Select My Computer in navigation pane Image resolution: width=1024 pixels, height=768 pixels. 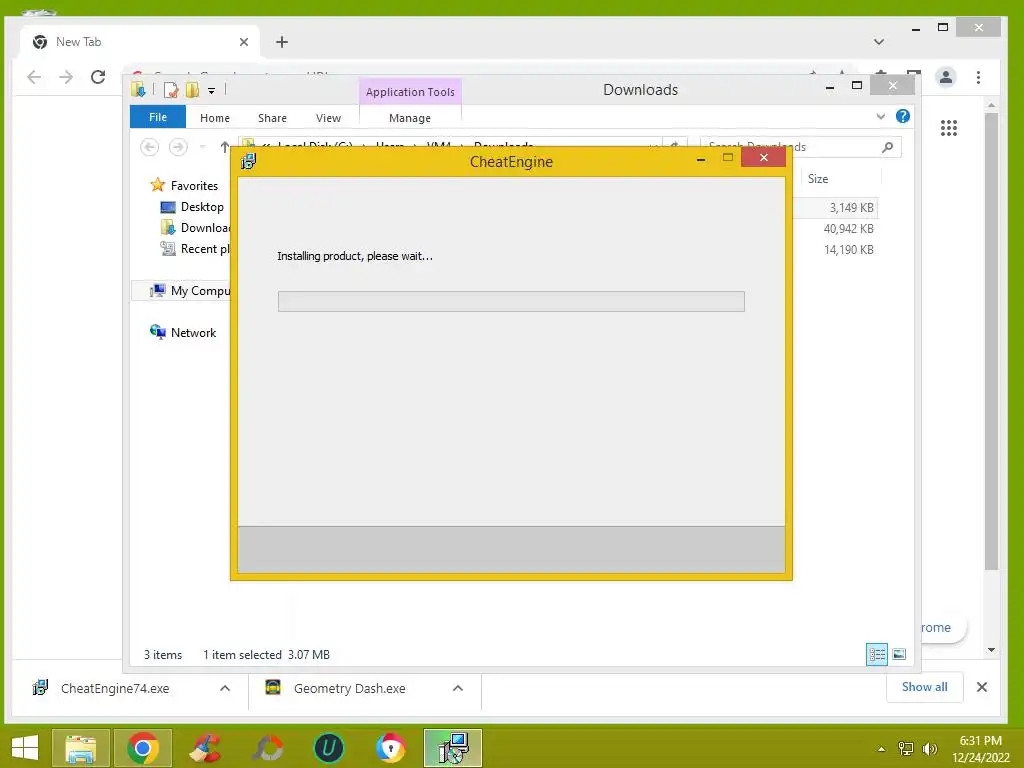(190, 291)
